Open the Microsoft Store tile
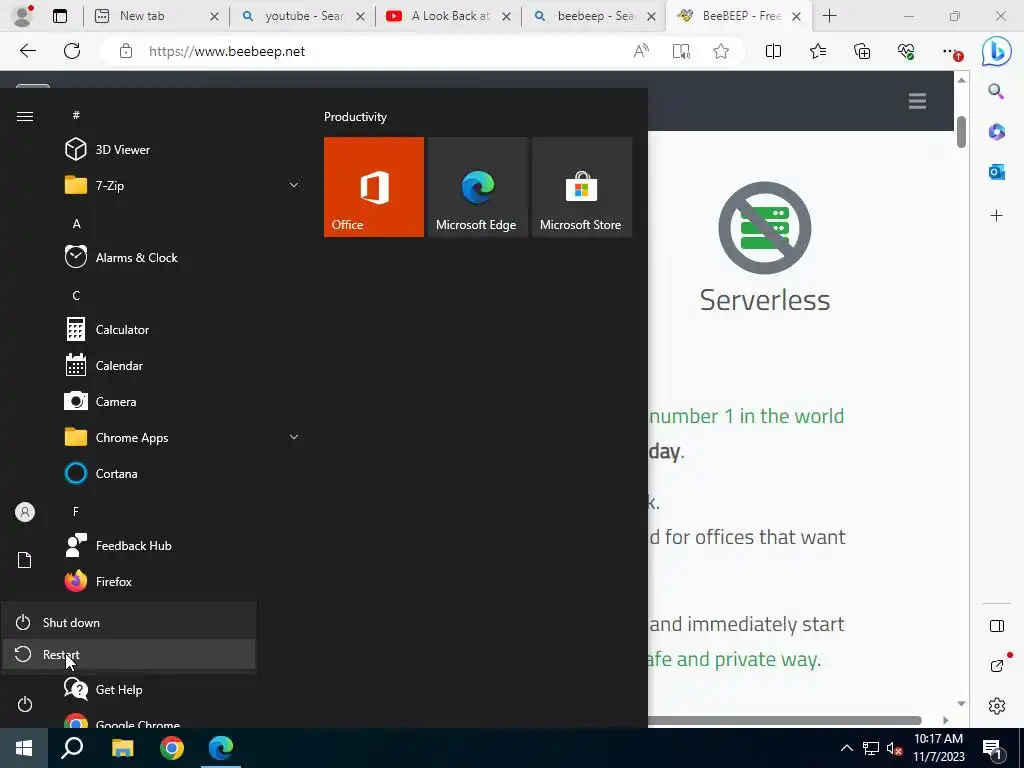The image size is (1024, 768). [x=582, y=187]
